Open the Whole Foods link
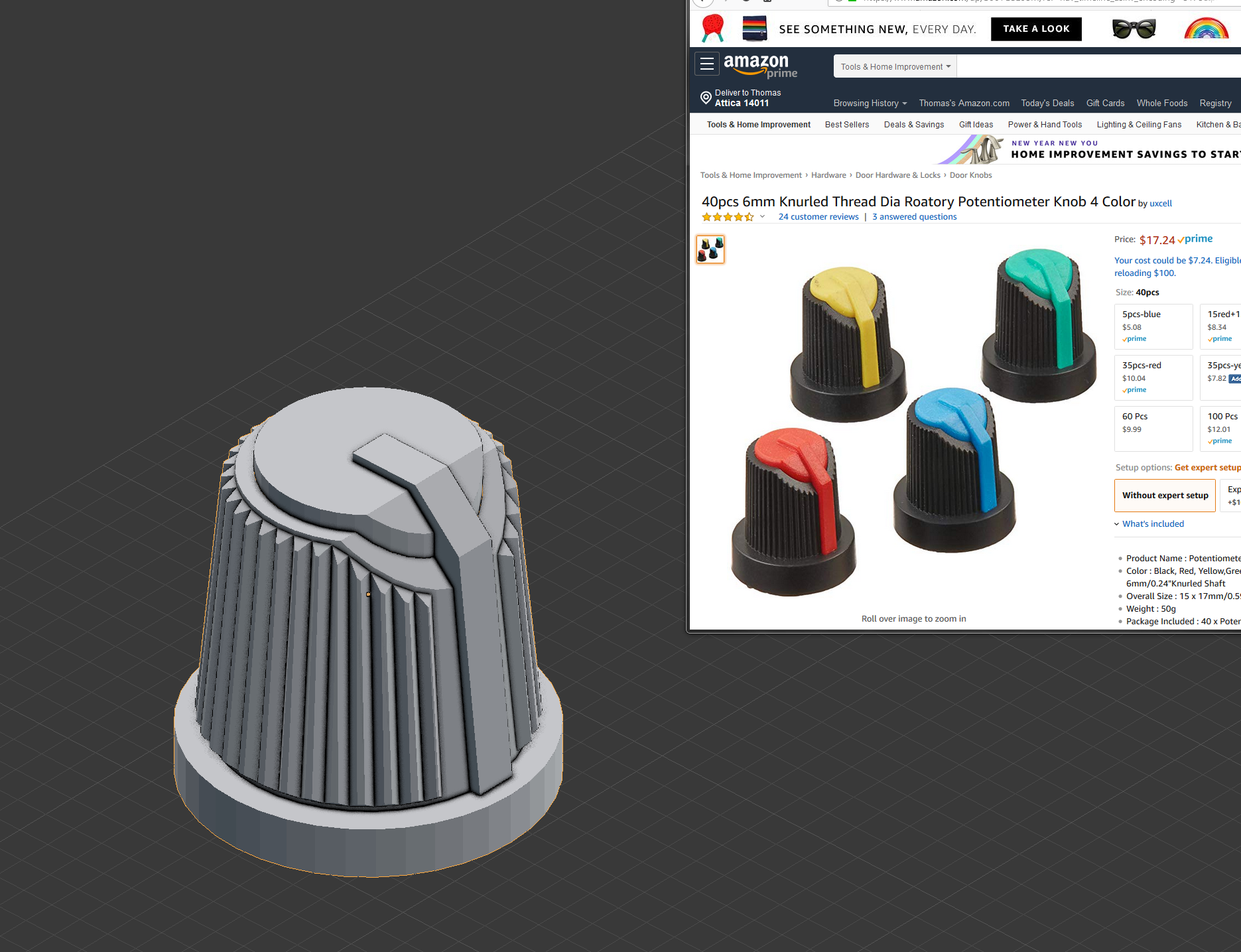This screenshot has width=1241, height=952. coord(1162,103)
